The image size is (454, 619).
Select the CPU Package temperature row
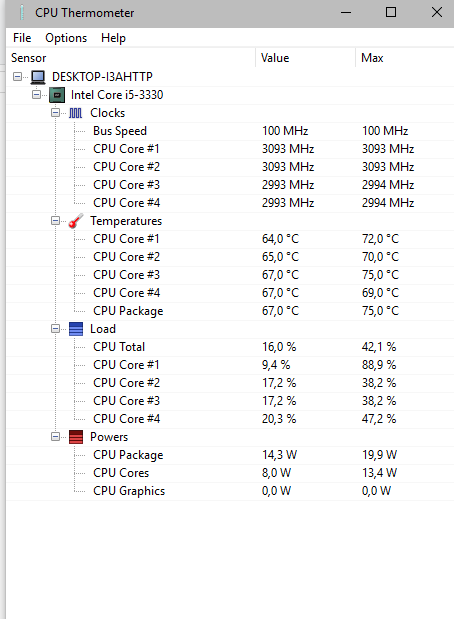coord(230,311)
